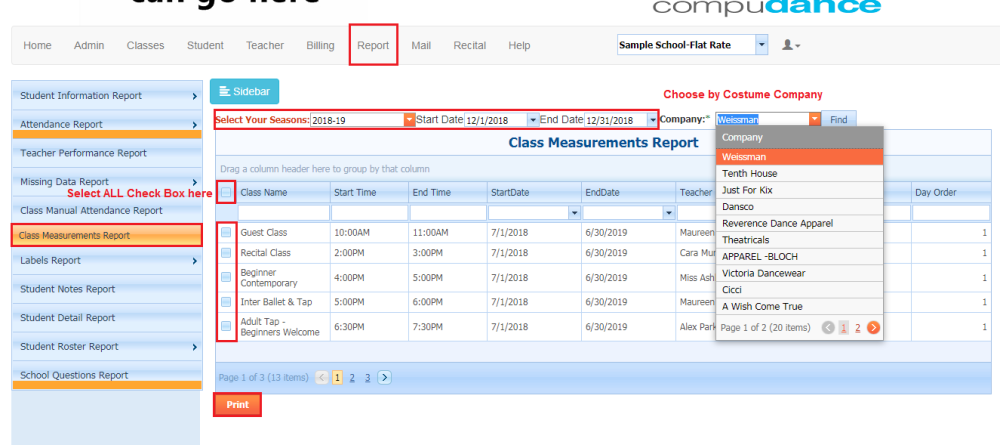Expand the Student Roster Report submenu
This screenshot has width=1000, height=445.
click(x=194, y=347)
